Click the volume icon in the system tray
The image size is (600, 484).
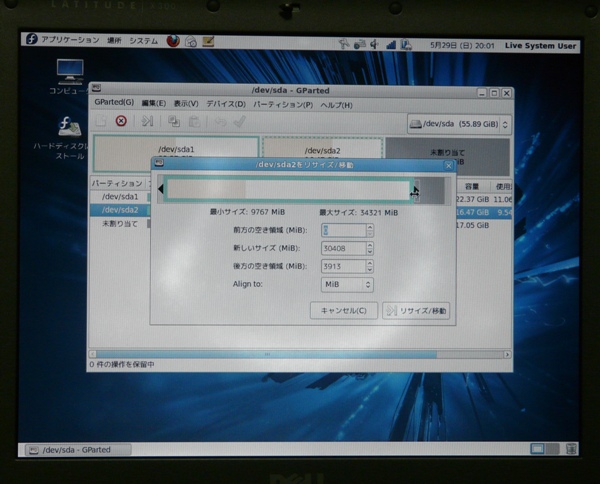(x=375, y=44)
